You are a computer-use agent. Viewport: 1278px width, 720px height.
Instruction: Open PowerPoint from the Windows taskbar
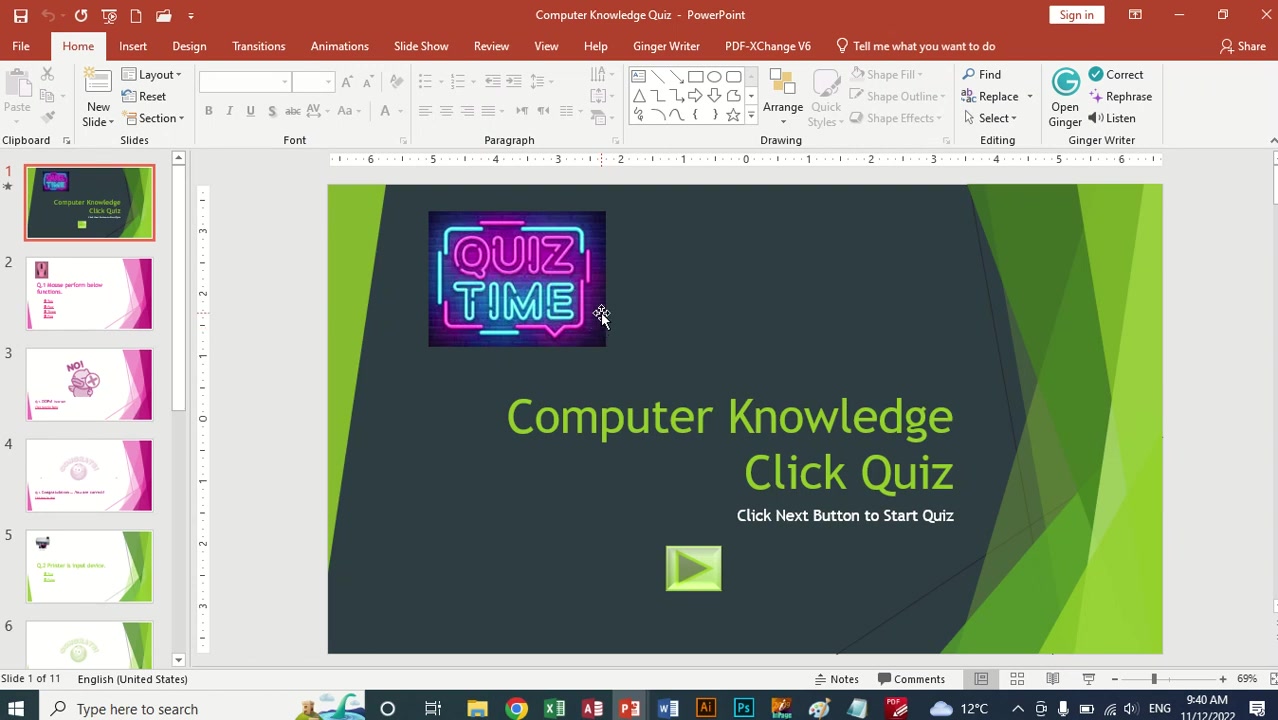coord(629,709)
